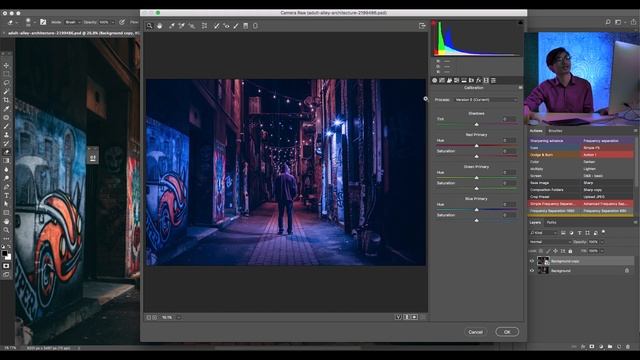640x360 pixels.
Task: Toggle type layer filter in Layers panel
Action: [x=580, y=233]
